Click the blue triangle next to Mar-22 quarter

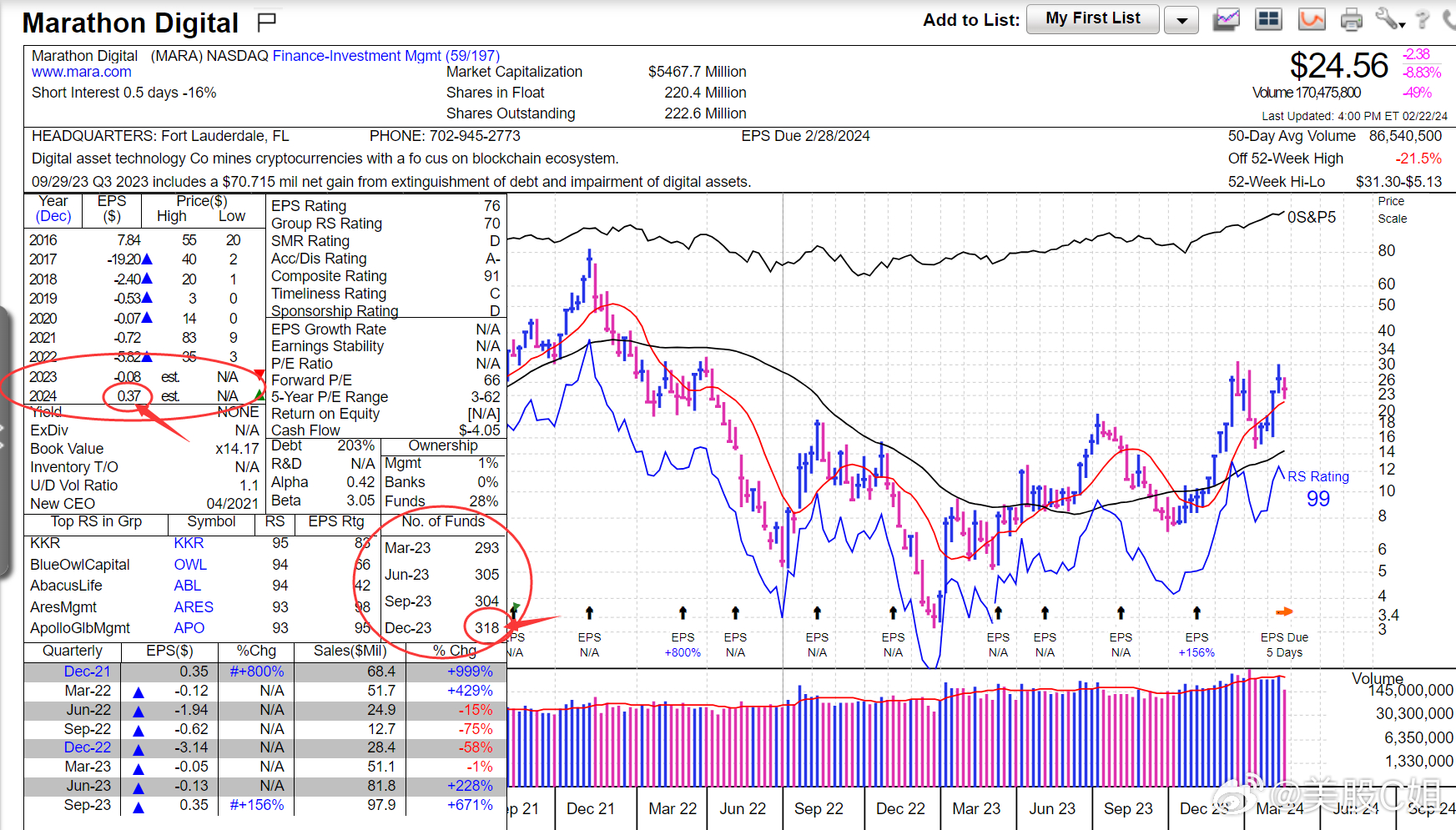pos(139,692)
